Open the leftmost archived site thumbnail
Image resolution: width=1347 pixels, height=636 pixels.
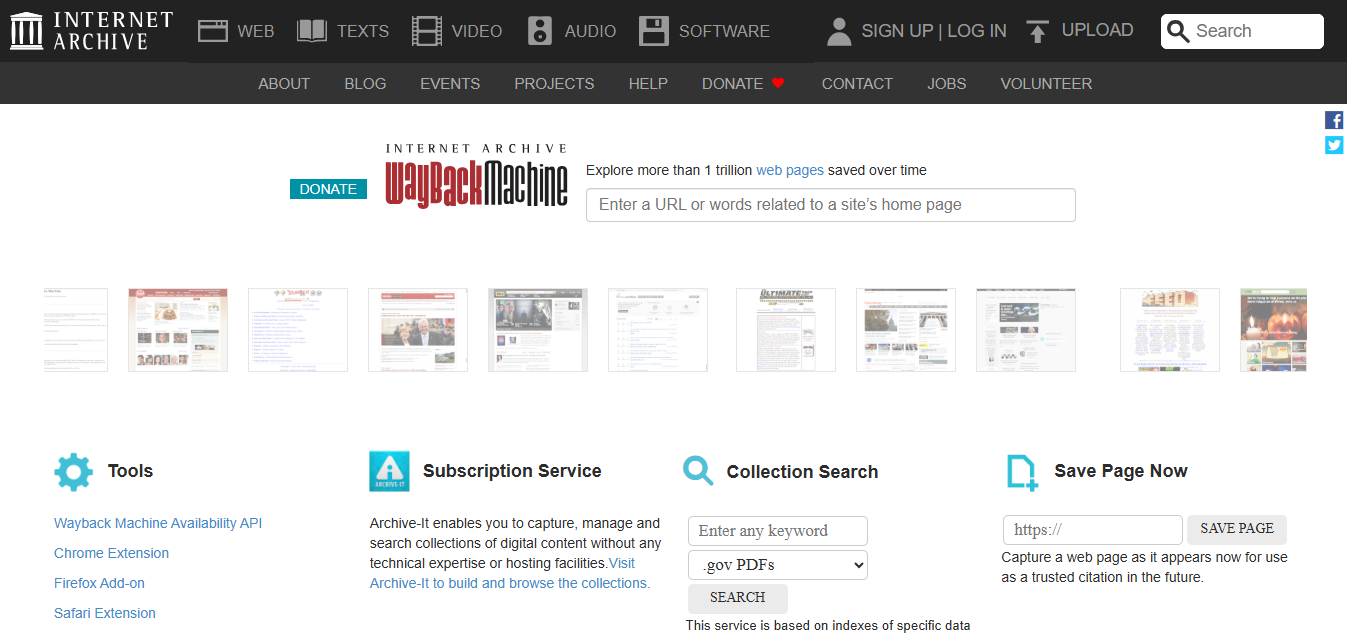pyautogui.click(x=75, y=330)
